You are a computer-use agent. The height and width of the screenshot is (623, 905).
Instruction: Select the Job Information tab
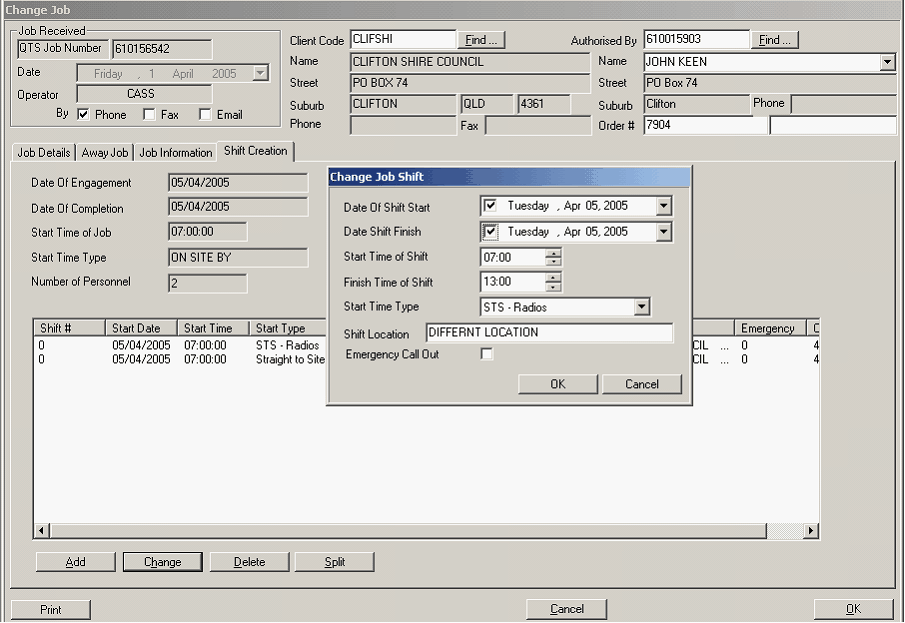tap(175, 153)
